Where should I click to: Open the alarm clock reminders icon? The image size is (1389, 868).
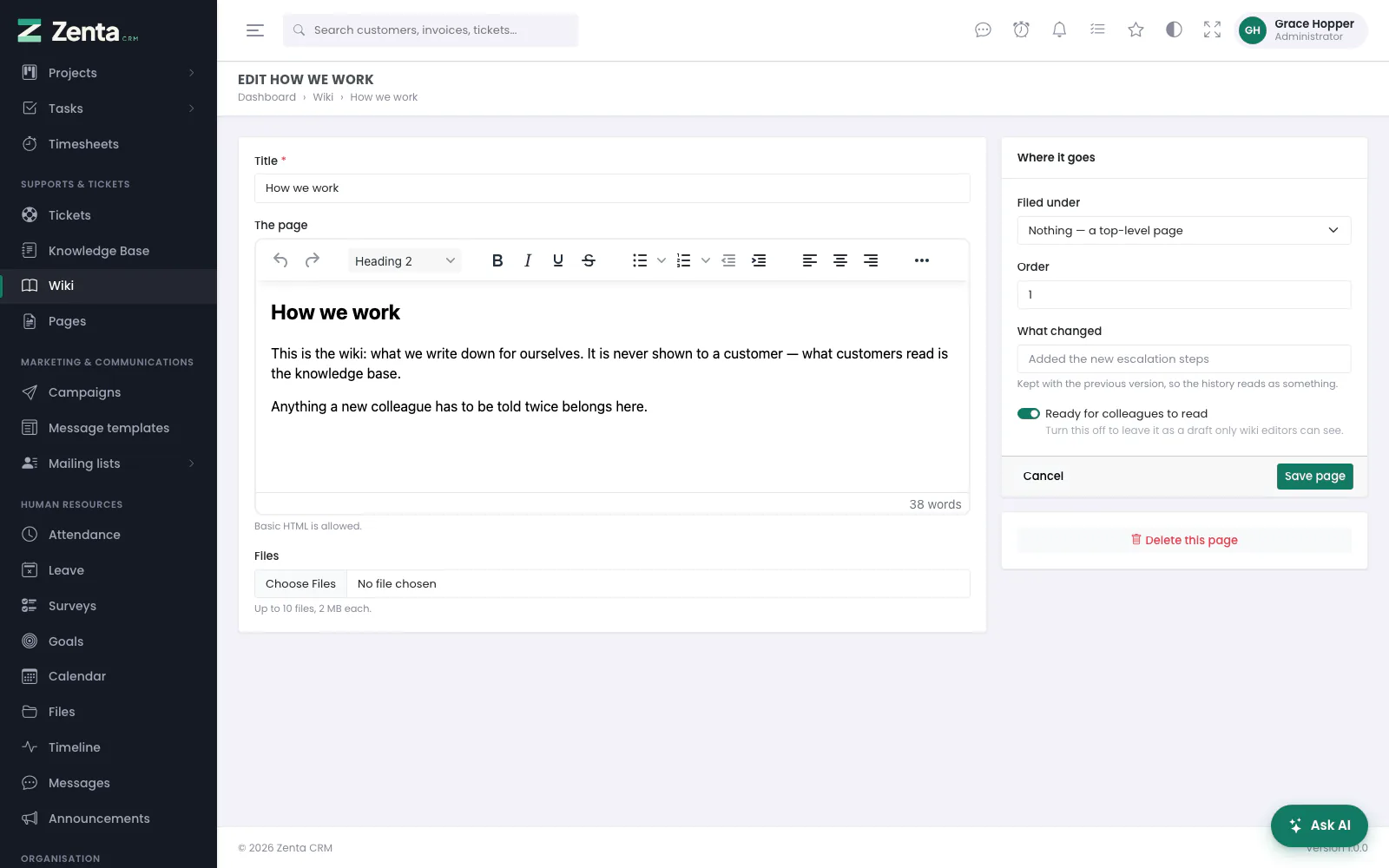(x=1021, y=30)
